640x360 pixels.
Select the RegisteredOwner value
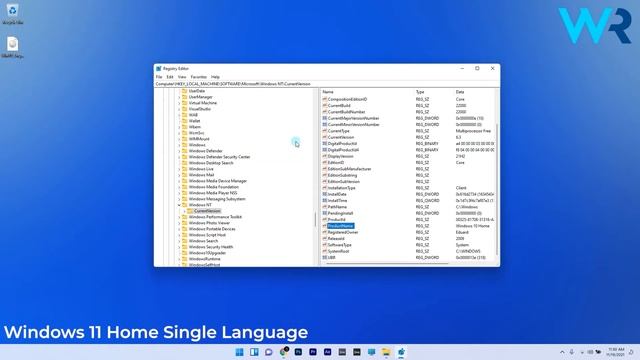tap(342, 232)
